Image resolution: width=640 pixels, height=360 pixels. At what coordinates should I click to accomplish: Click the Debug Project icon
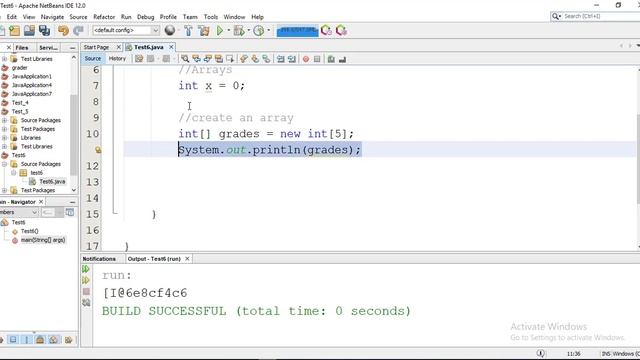pos(239,31)
